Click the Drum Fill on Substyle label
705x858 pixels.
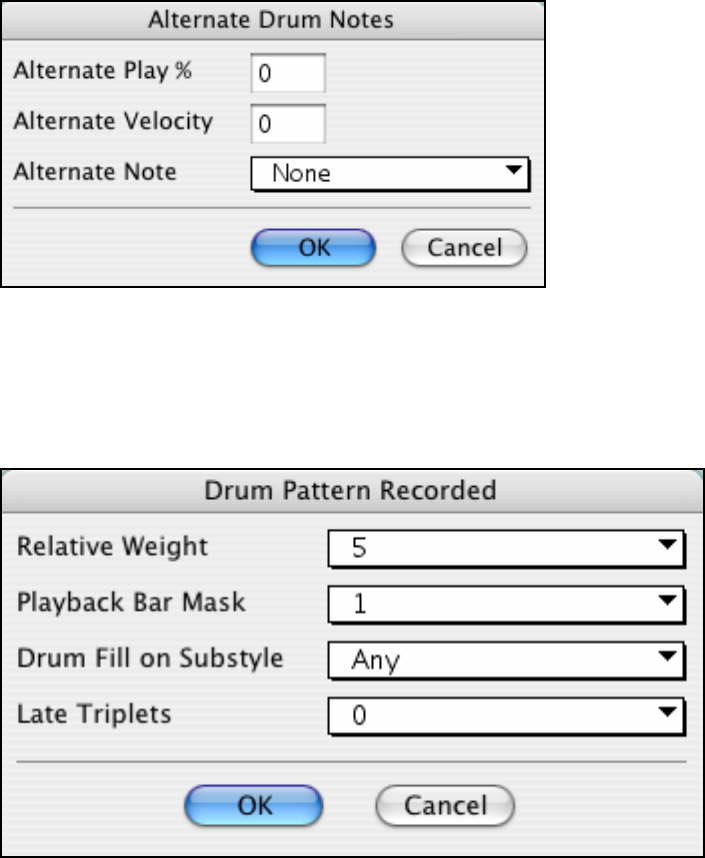pos(150,658)
